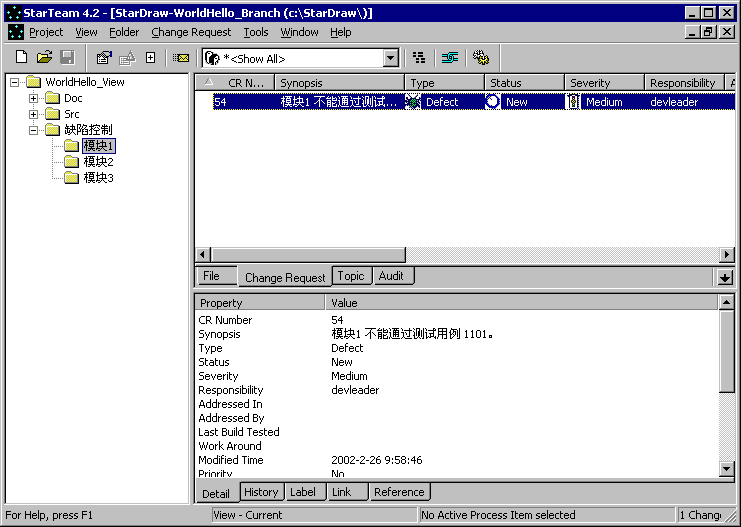Switch to the Topic tab
Screen dimensions: 741x527
[x=351, y=276]
